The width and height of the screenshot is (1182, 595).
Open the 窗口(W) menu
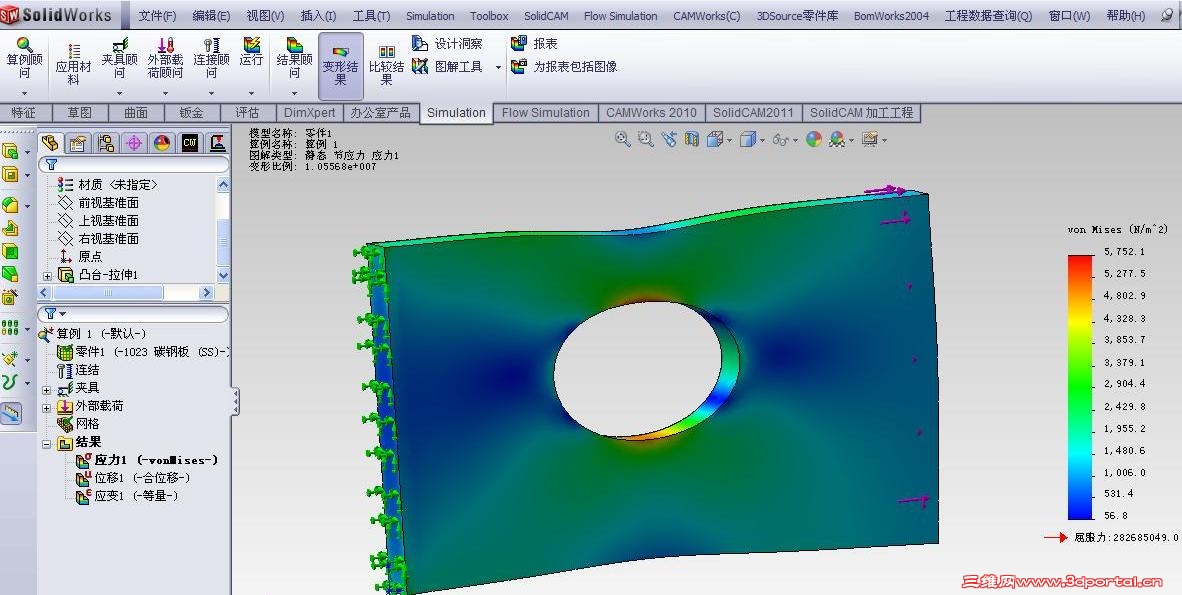[1070, 16]
